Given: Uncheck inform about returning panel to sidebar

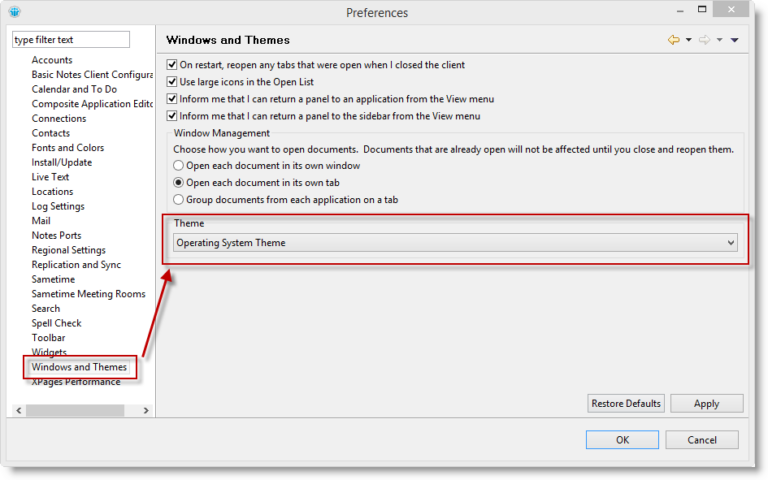Looking at the screenshot, I should [172, 116].
